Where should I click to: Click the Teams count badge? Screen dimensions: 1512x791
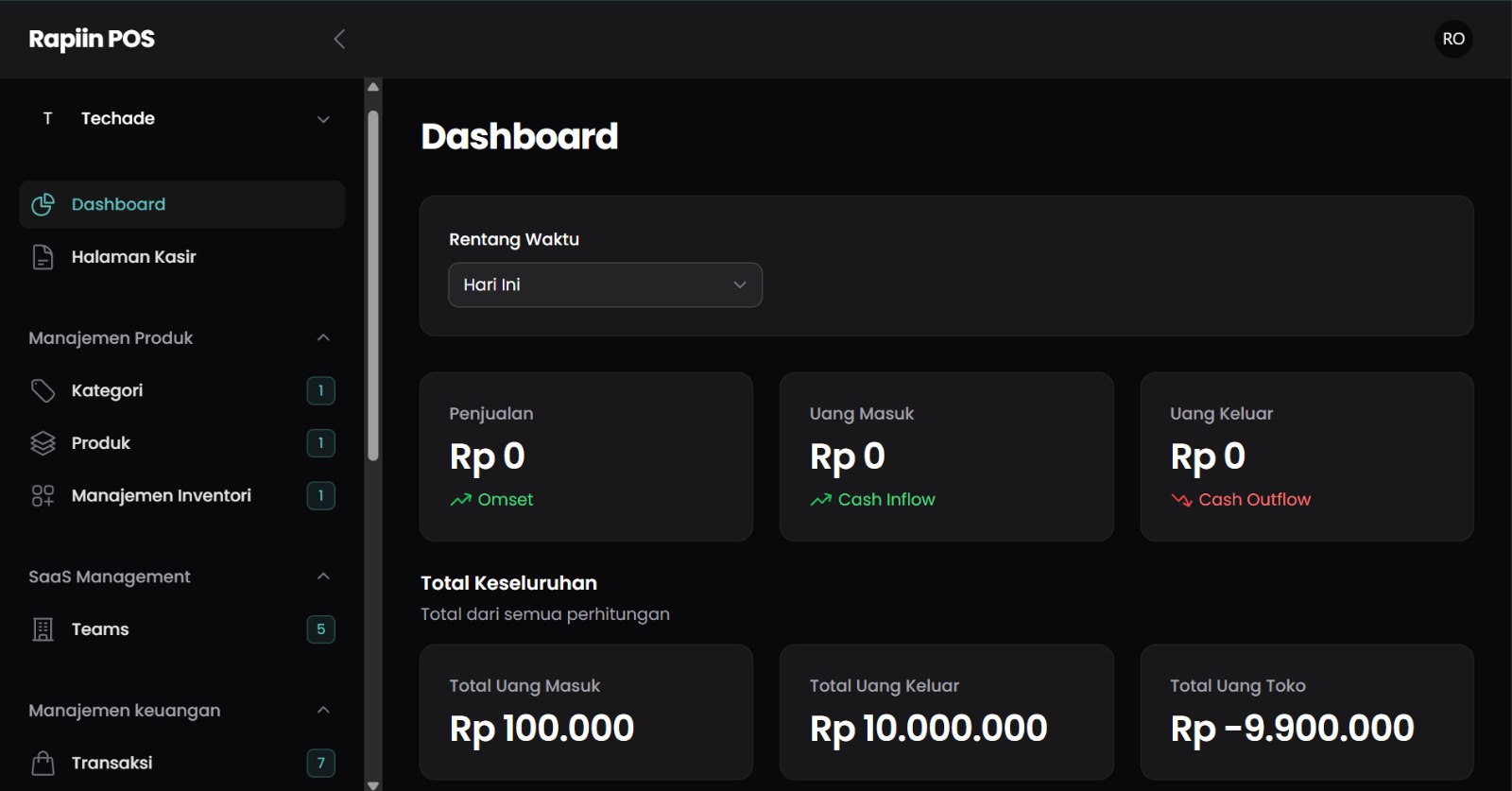pyautogui.click(x=320, y=629)
